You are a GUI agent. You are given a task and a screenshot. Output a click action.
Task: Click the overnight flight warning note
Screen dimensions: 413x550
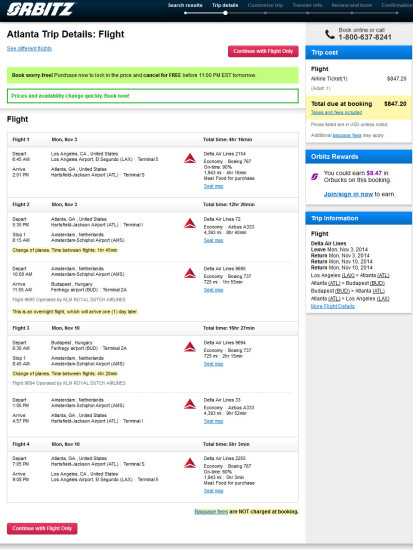click(75, 311)
